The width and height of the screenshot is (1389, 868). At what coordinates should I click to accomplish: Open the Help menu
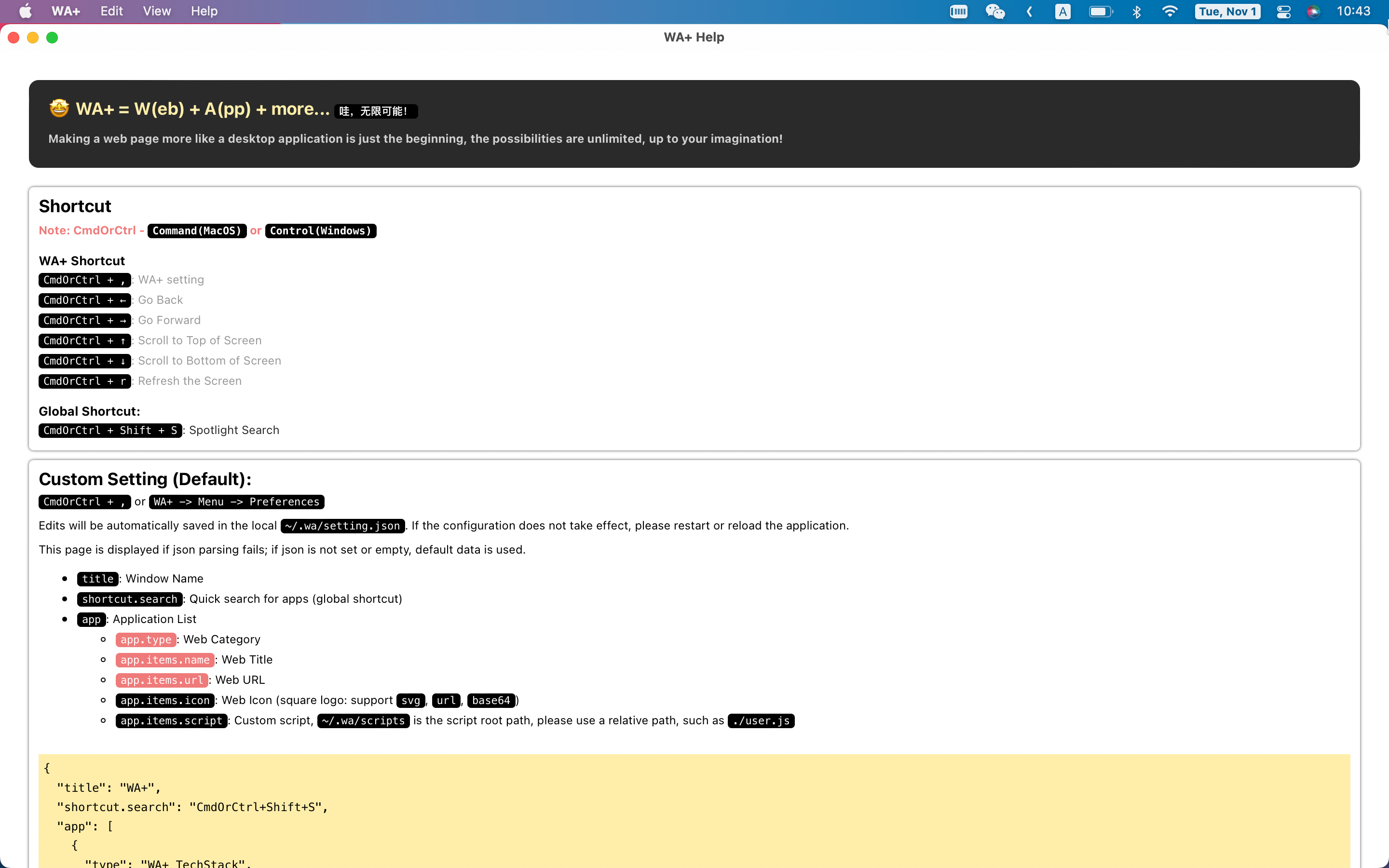click(204, 12)
